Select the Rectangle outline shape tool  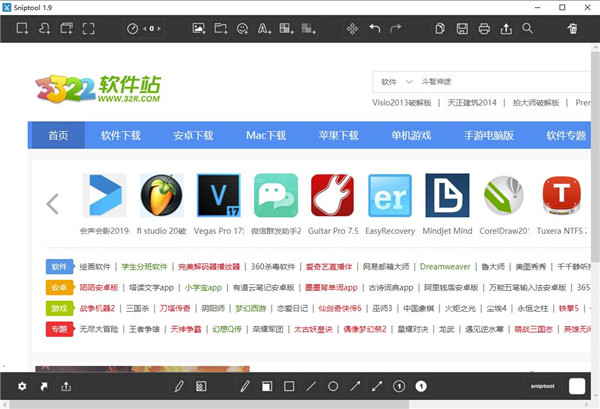[x=289, y=386]
